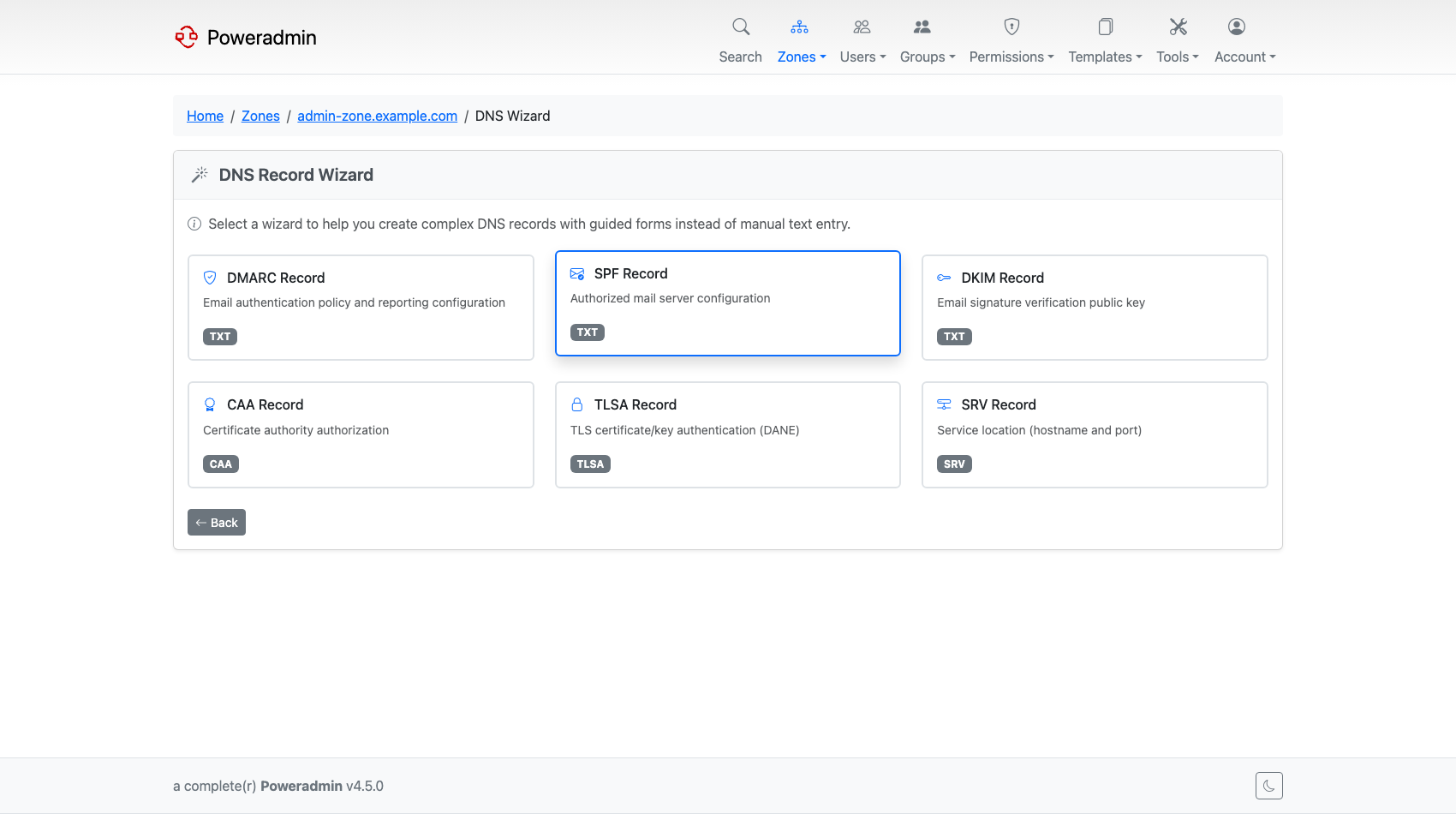The width and height of the screenshot is (1456, 814).
Task: Open the Zones dropdown menu
Action: [802, 57]
